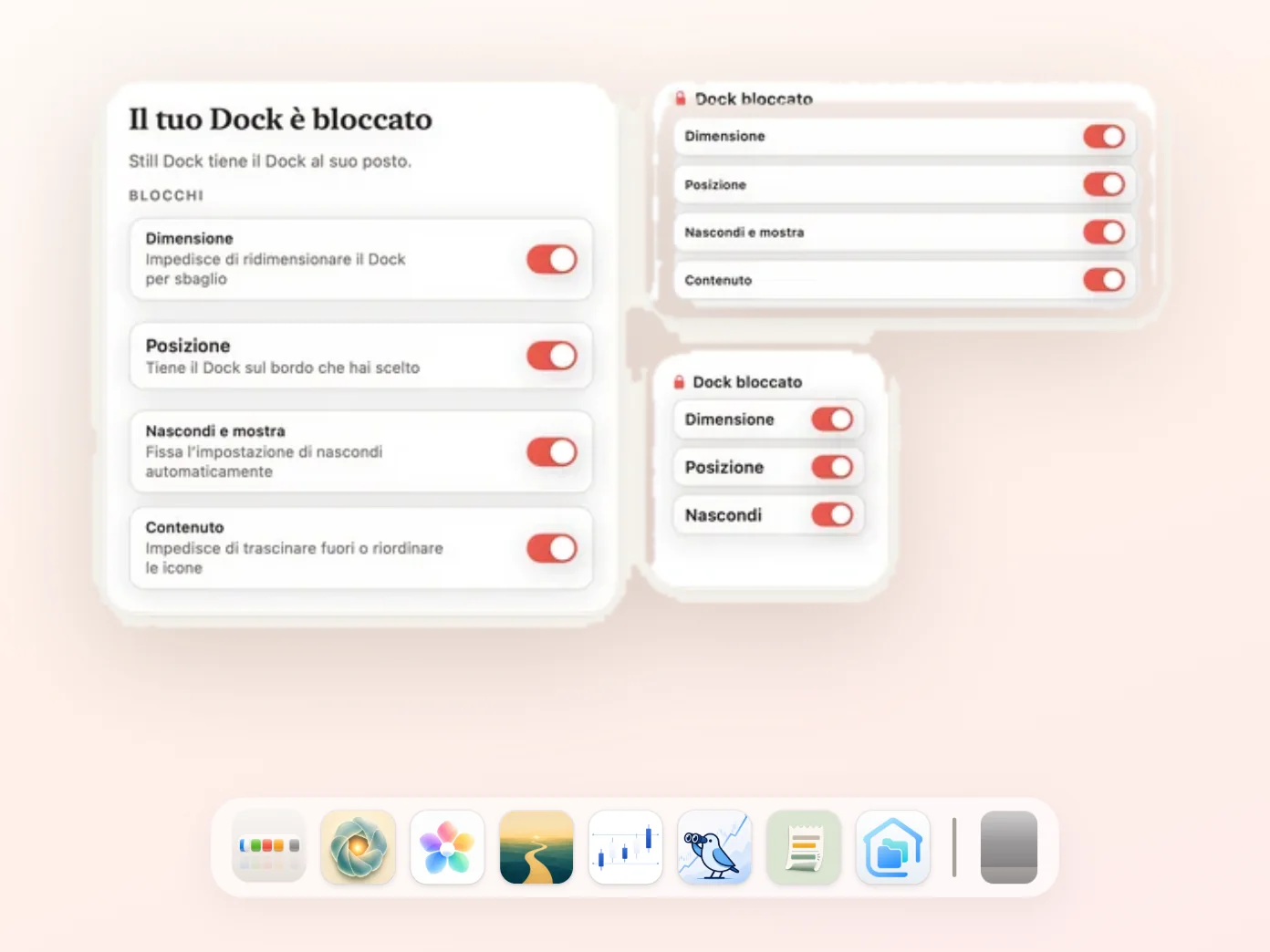Click the gray blank icon in the Dock
1270x952 pixels.
tap(1009, 847)
